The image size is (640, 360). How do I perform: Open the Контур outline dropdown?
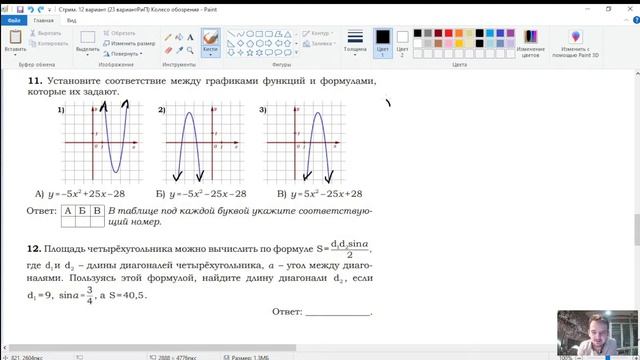pos(318,33)
